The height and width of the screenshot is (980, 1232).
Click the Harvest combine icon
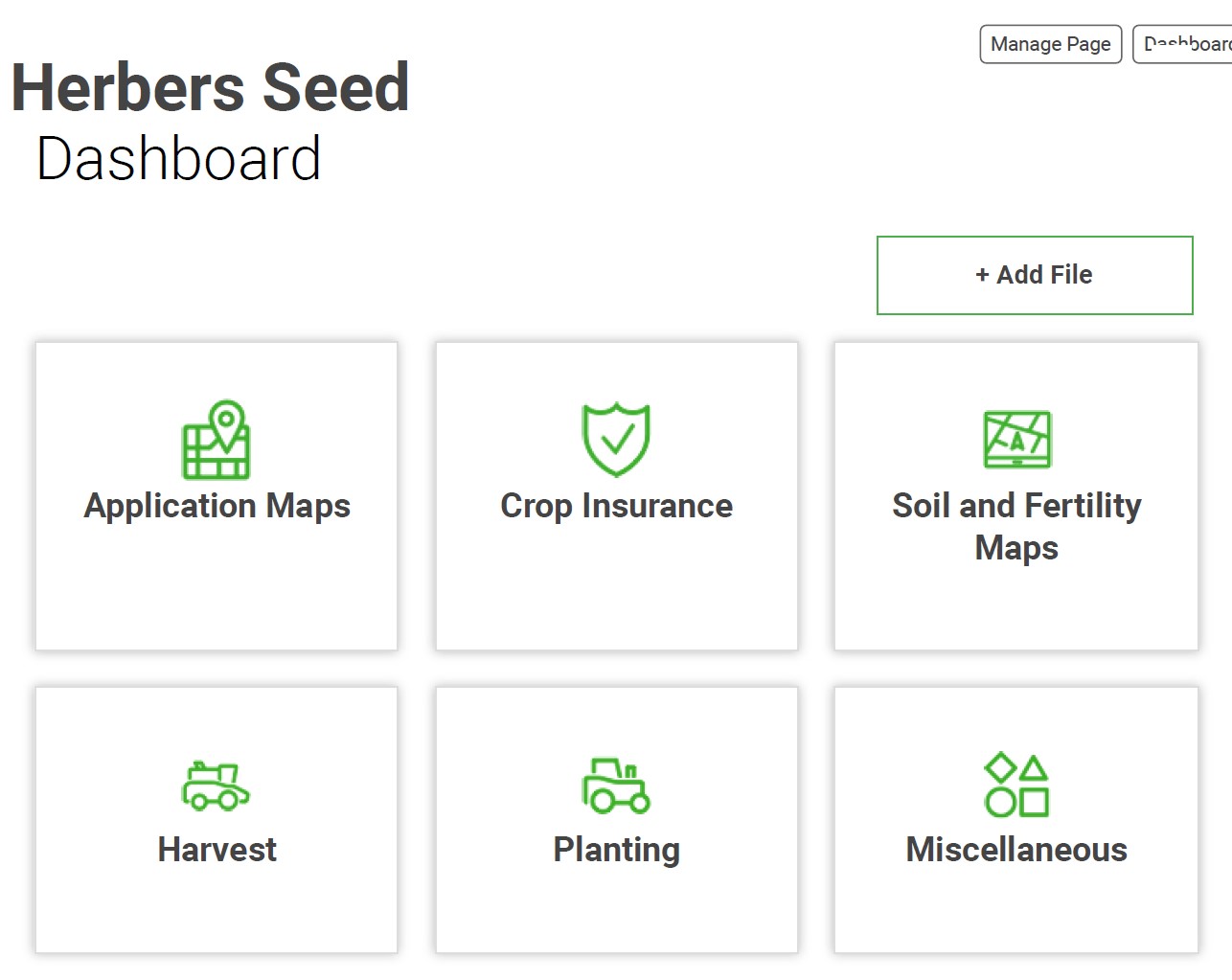click(x=217, y=786)
